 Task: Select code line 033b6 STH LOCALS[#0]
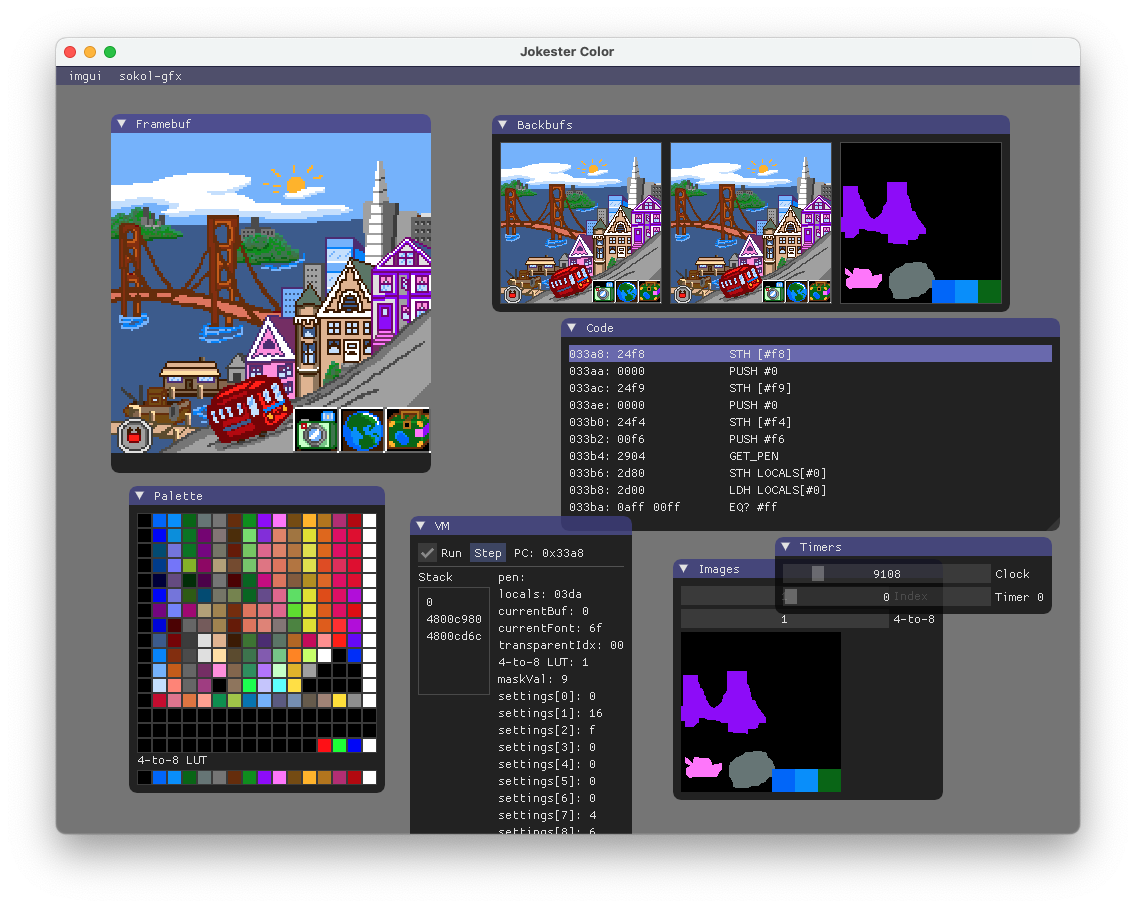(810, 473)
